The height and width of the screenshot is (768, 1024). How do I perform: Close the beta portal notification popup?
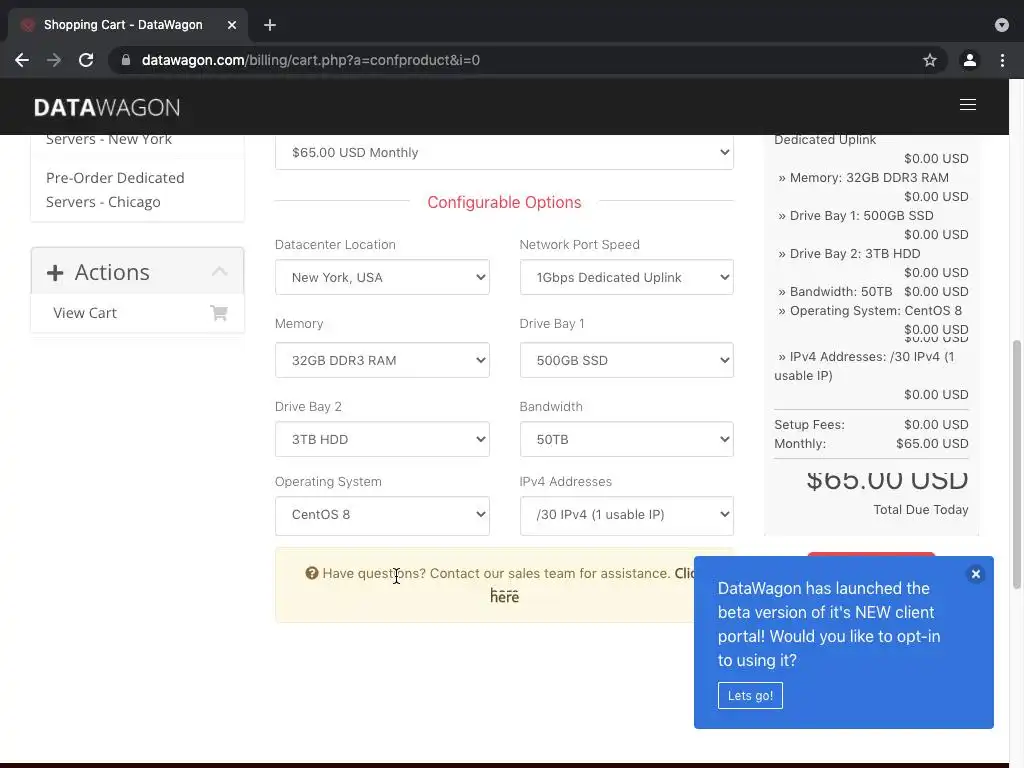point(976,574)
